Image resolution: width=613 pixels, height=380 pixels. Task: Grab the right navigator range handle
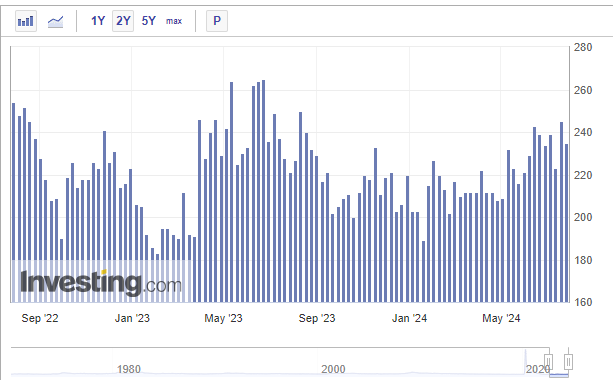pos(568,361)
